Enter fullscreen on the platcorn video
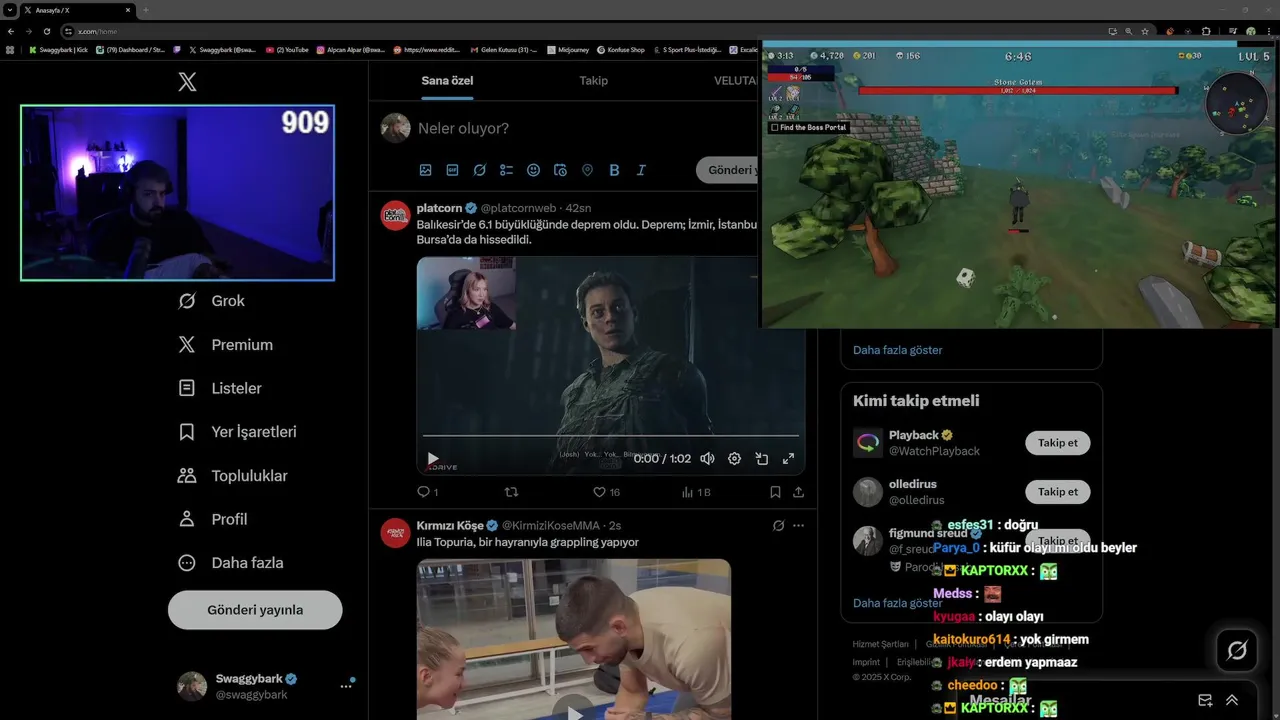The width and height of the screenshot is (1280, 720). tap(788, 458)
